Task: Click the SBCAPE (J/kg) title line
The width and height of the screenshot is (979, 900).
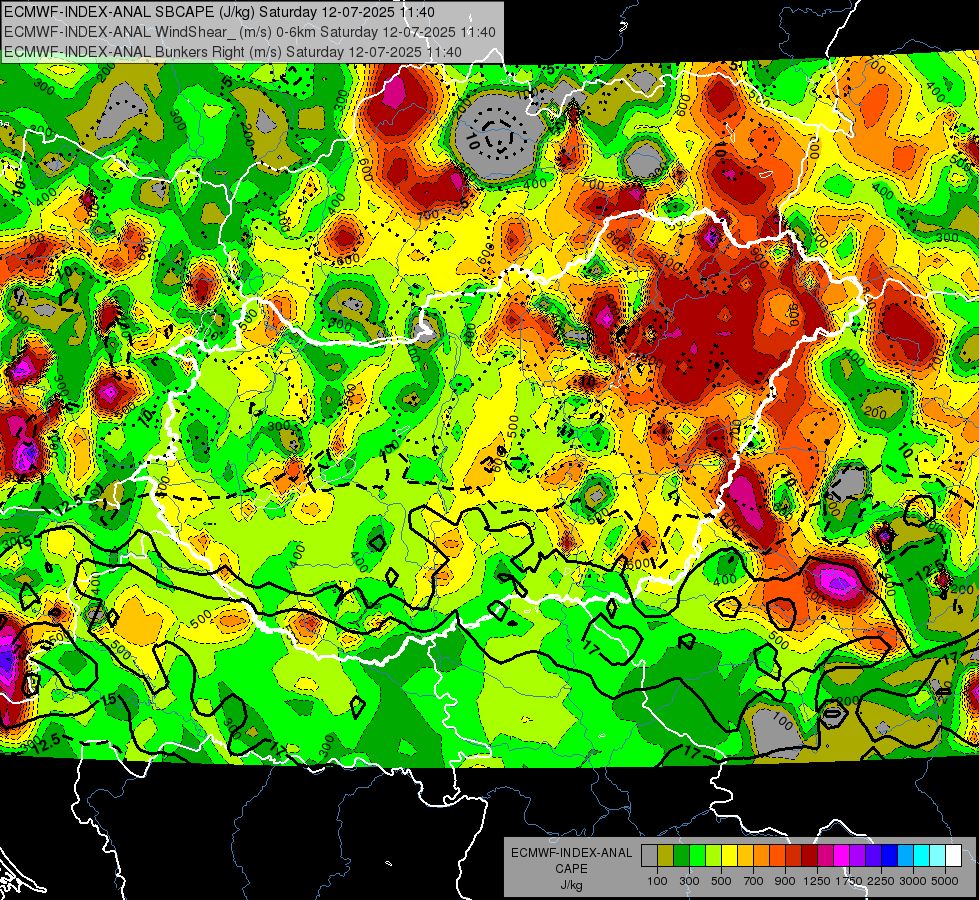Action: (x=219, y=12)
